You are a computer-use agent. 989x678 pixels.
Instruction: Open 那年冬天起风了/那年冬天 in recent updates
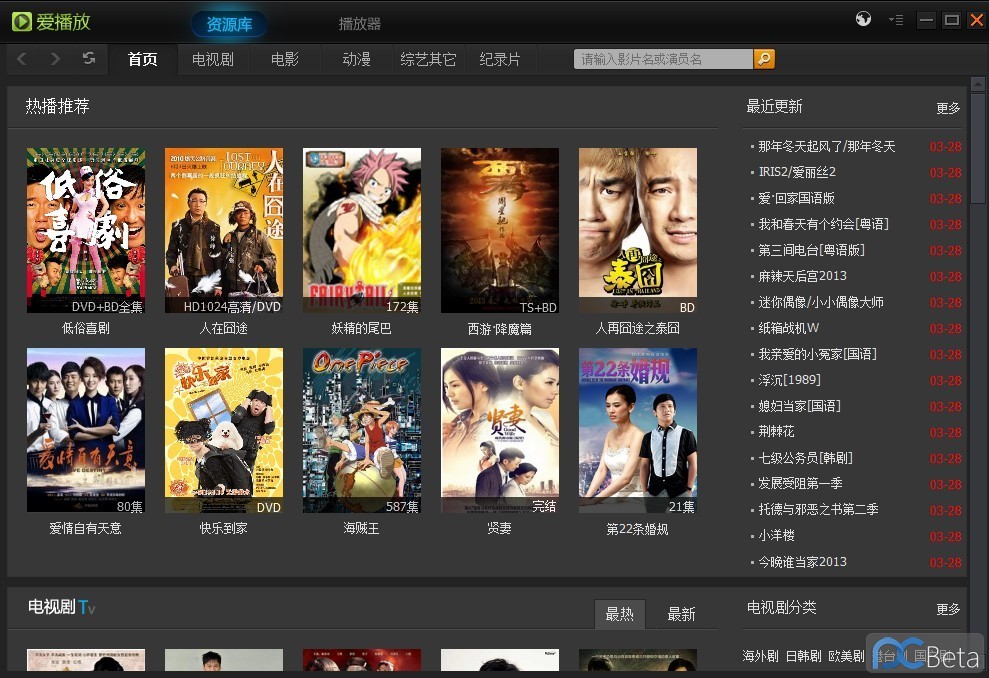(826, 146)
